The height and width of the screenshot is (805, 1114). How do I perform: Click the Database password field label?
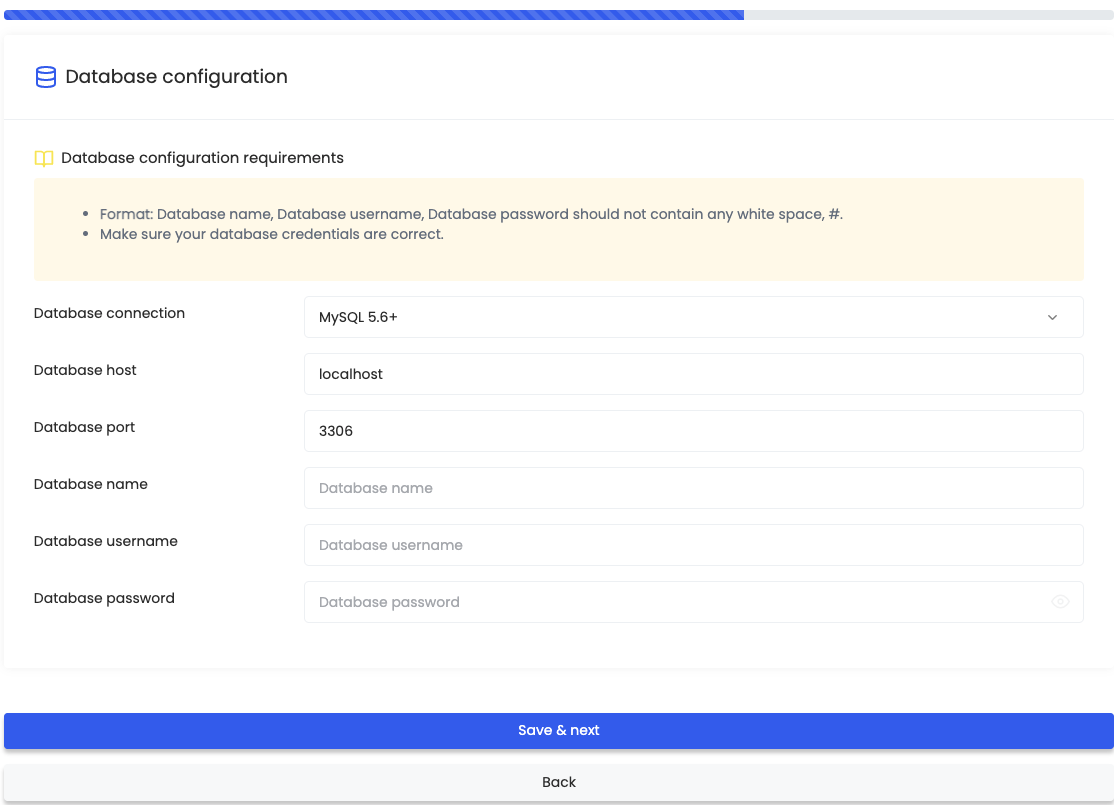tap(104, 598)
